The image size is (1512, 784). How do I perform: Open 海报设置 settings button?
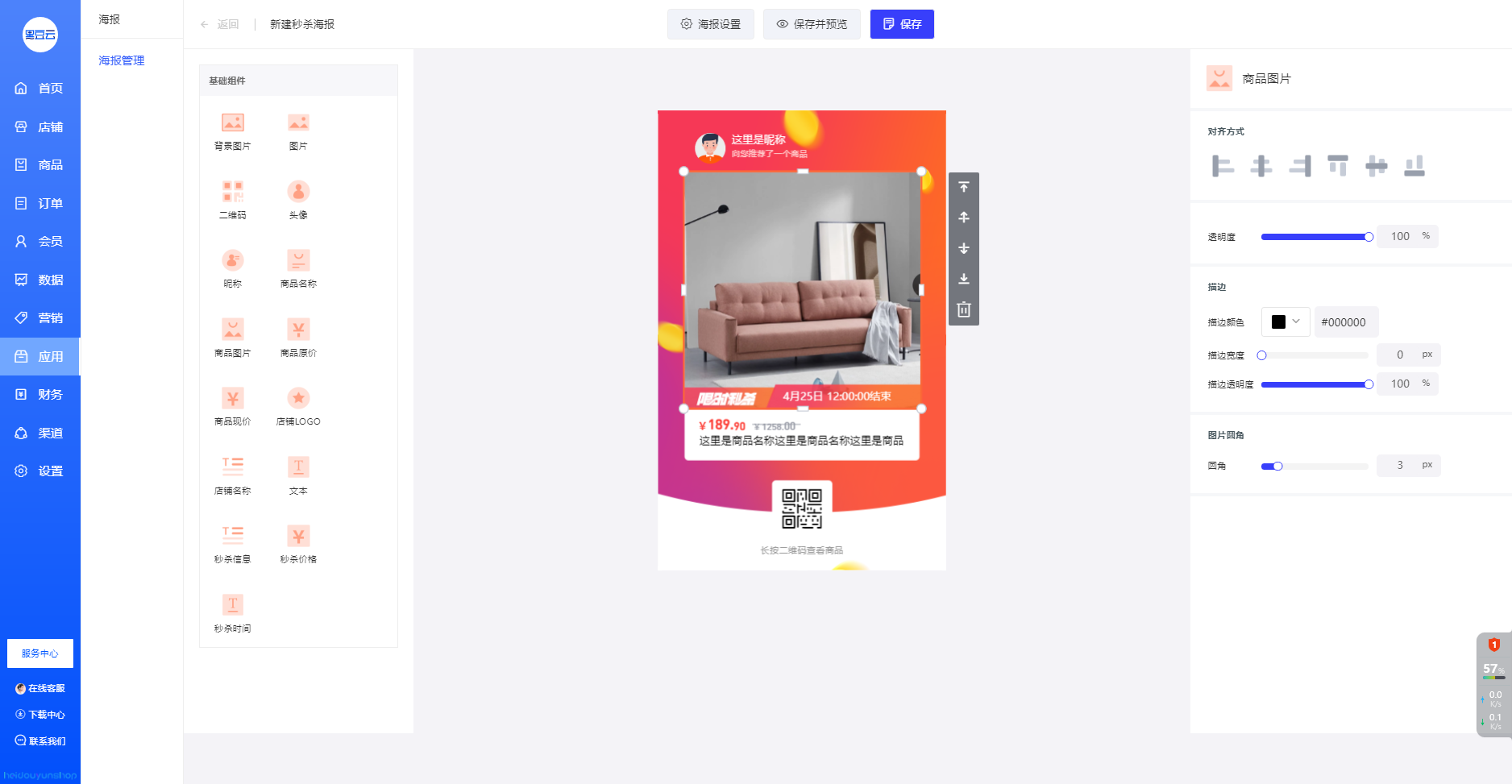coord(710,24)
